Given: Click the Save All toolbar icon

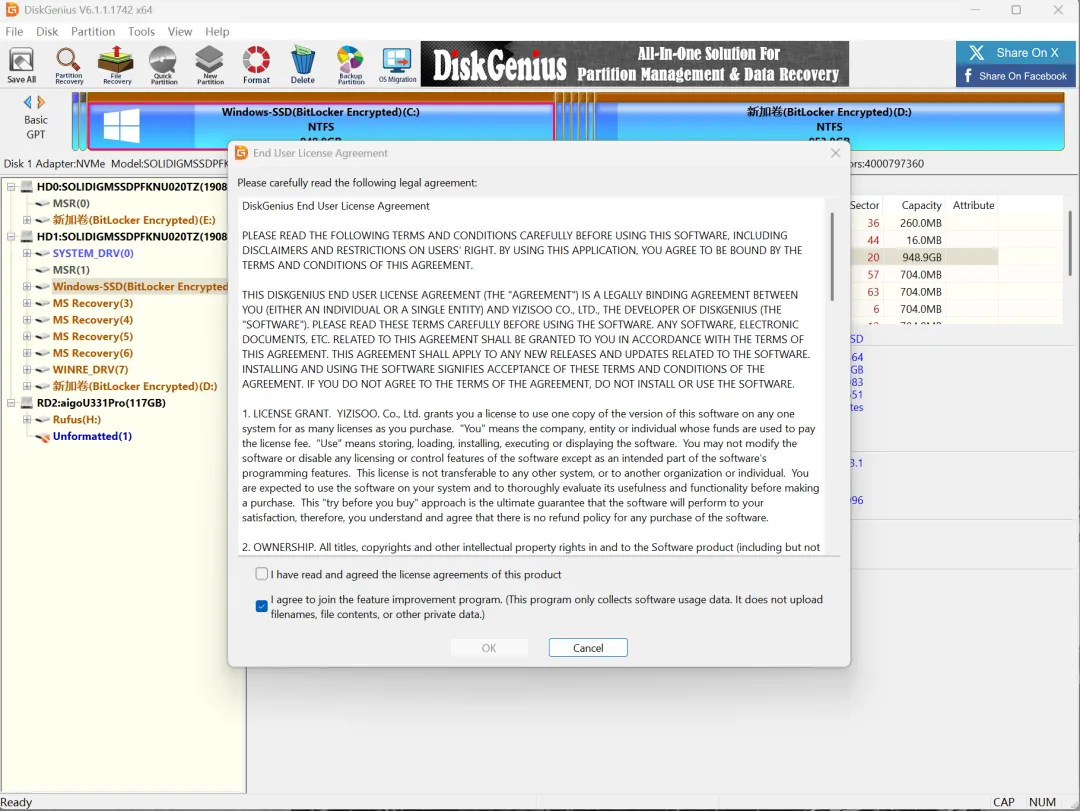Looking at the screenshot, I should tap(21, 65).
